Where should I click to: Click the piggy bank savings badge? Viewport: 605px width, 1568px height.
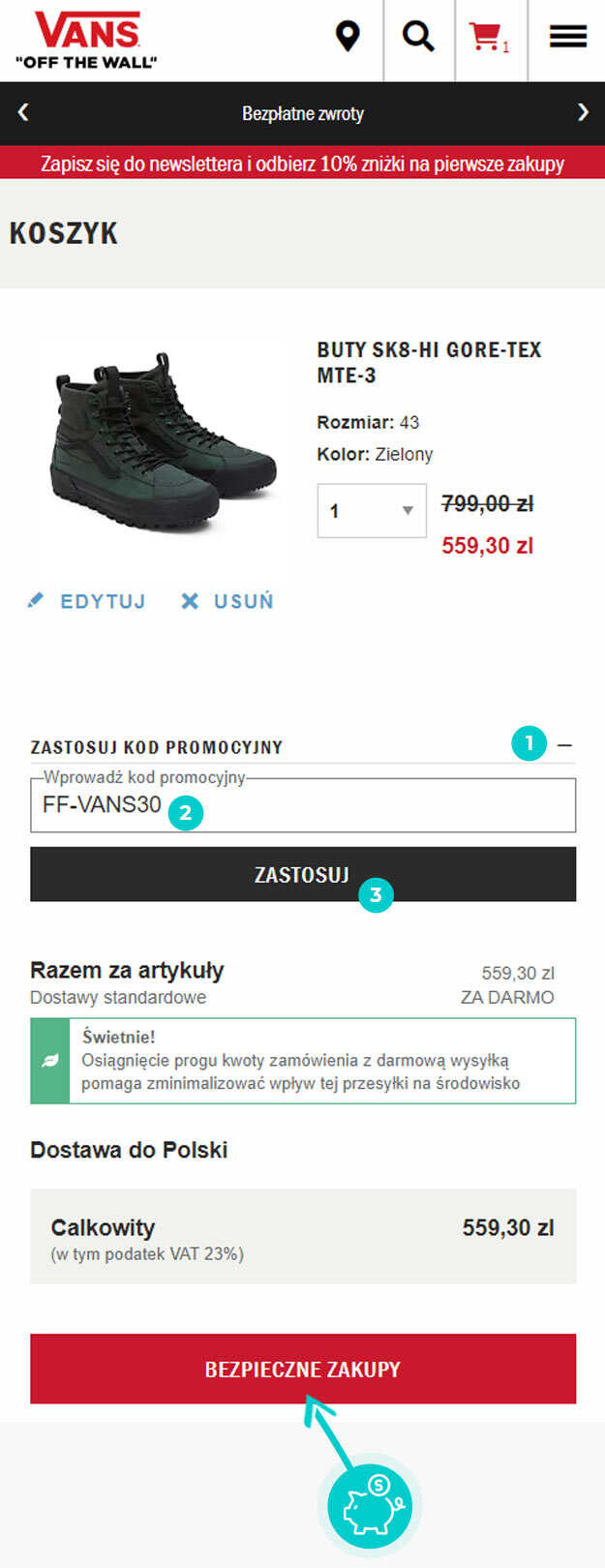[370, 1505]
